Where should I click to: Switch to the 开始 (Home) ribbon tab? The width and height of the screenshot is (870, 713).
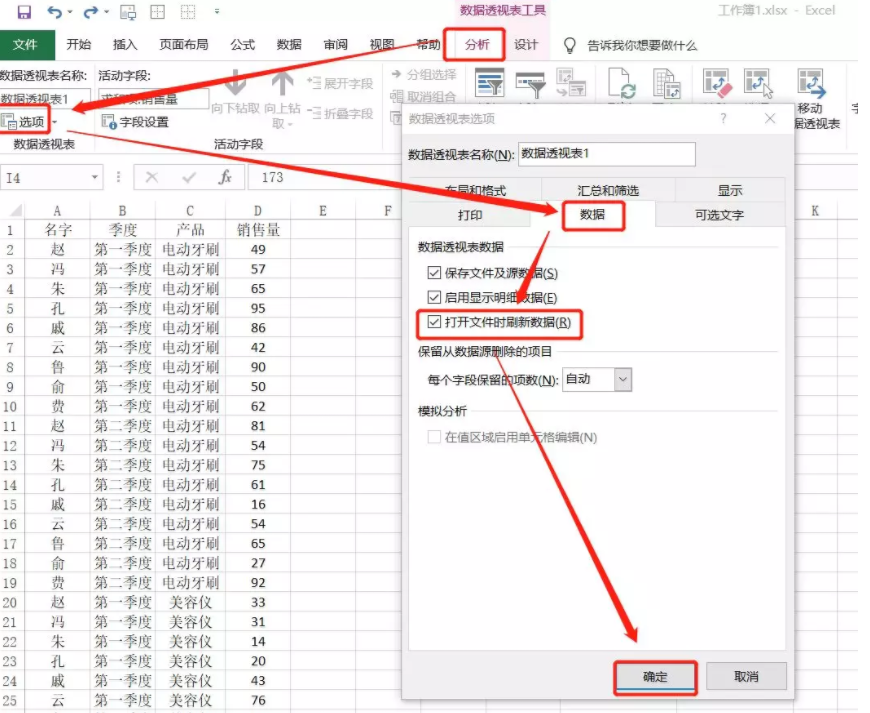79,45
